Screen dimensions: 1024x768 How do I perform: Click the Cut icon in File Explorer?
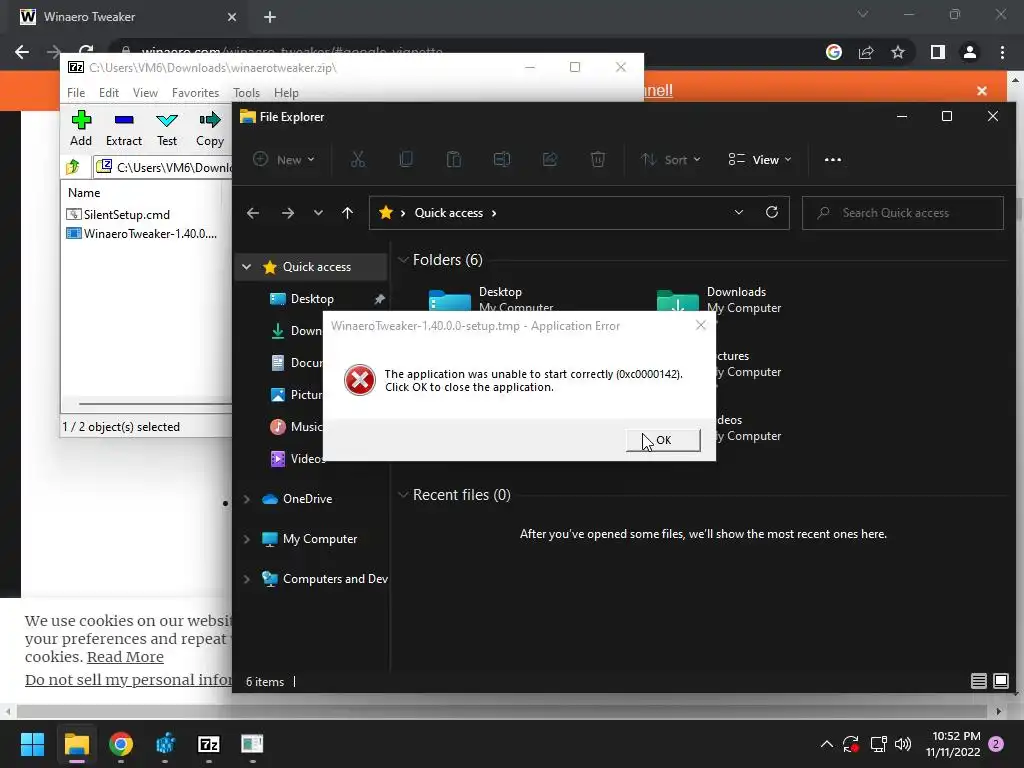coord(358,159)
